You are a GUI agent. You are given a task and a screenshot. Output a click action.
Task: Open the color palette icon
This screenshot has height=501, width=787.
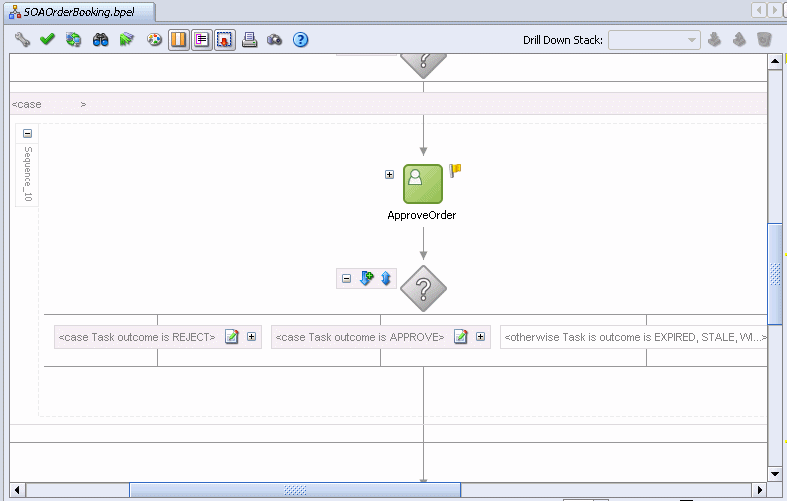tap(154, 39)
